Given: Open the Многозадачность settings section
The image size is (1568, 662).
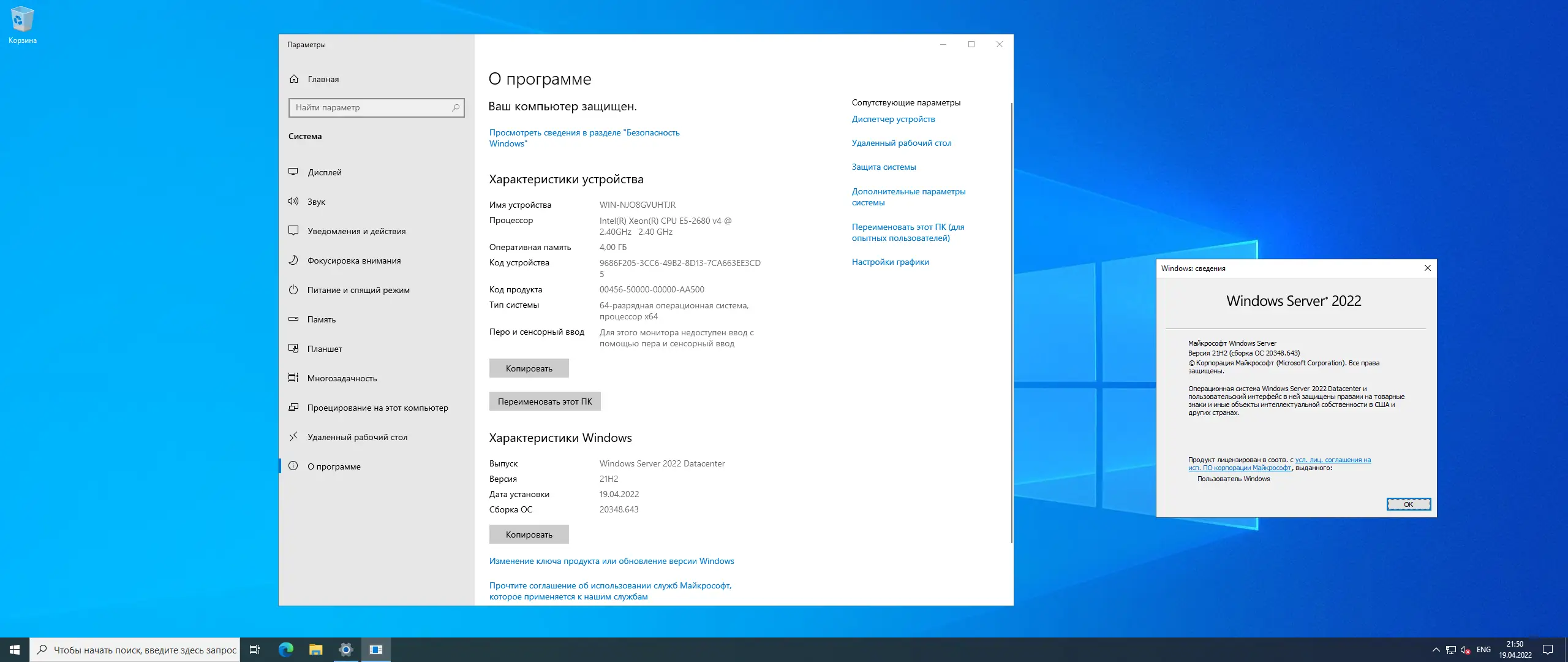Looking at the screenshot, I should 342,378.
